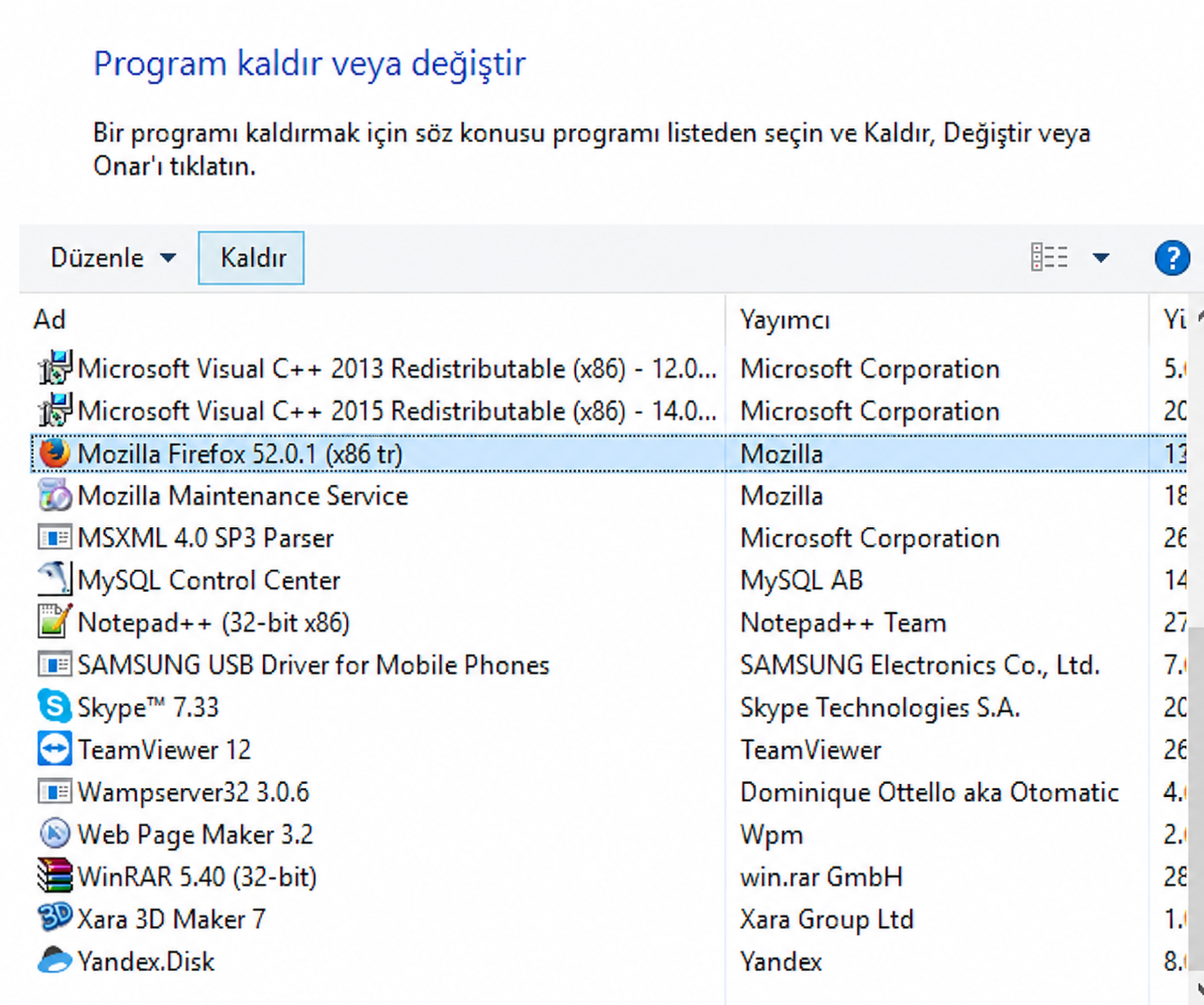Click the Xara 3D Maker icon
Viewport: 1204px width, 1005px height.
click(x=54, y=917)
